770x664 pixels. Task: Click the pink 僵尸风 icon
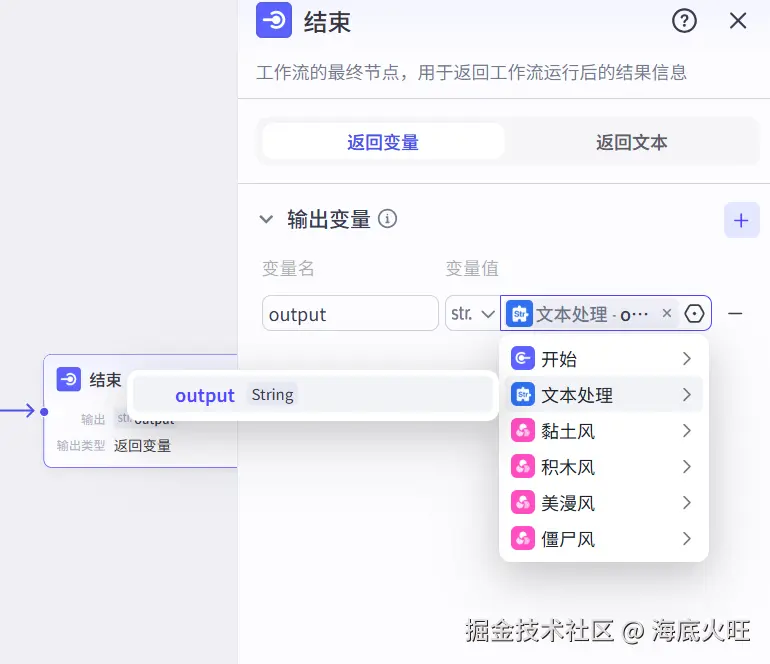(522, 538)
